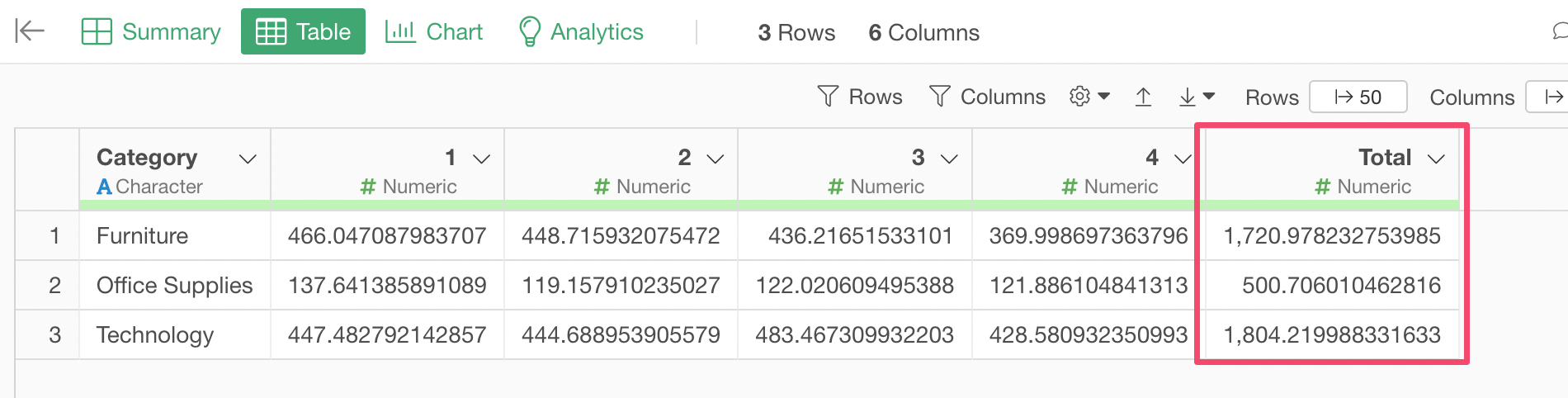The width and height of the screenshot is (1568, 398).
Task: Open the download arrow dropdown
Action: 1197,97
